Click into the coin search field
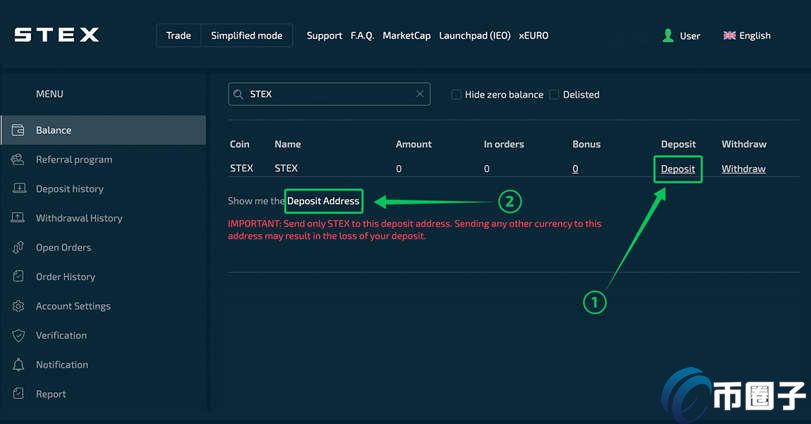The image size is (811, 424). pyautogui.click(x=329, y=94)
